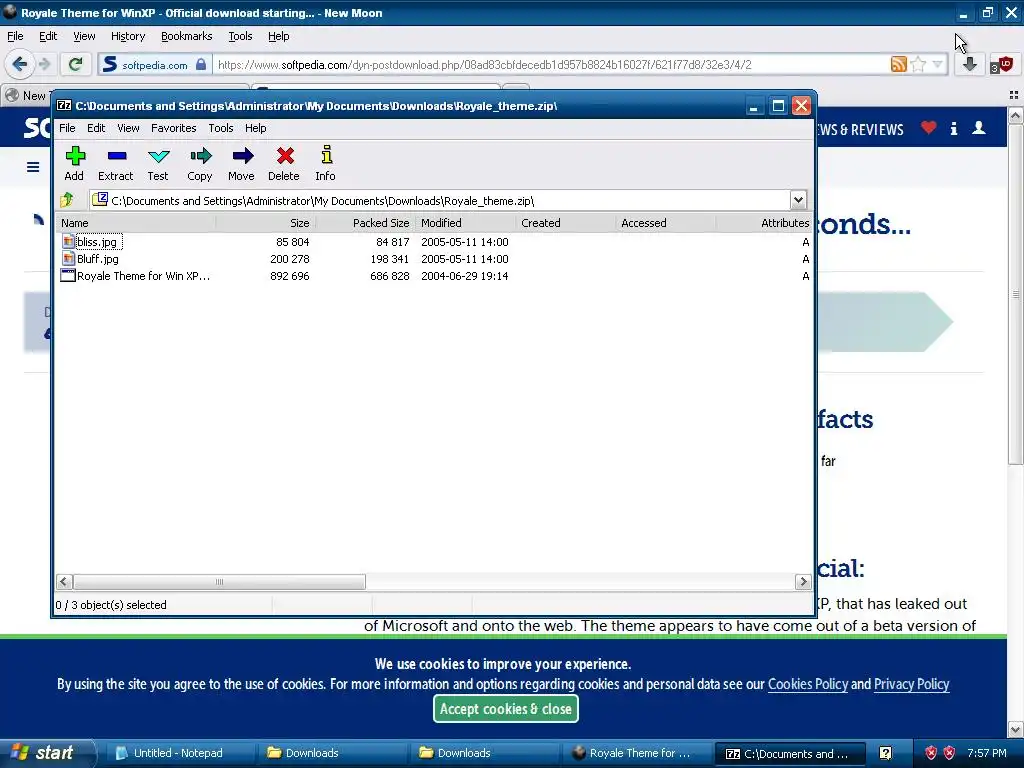Open the Softpedia hamburger menu

[x=33, y=167]
